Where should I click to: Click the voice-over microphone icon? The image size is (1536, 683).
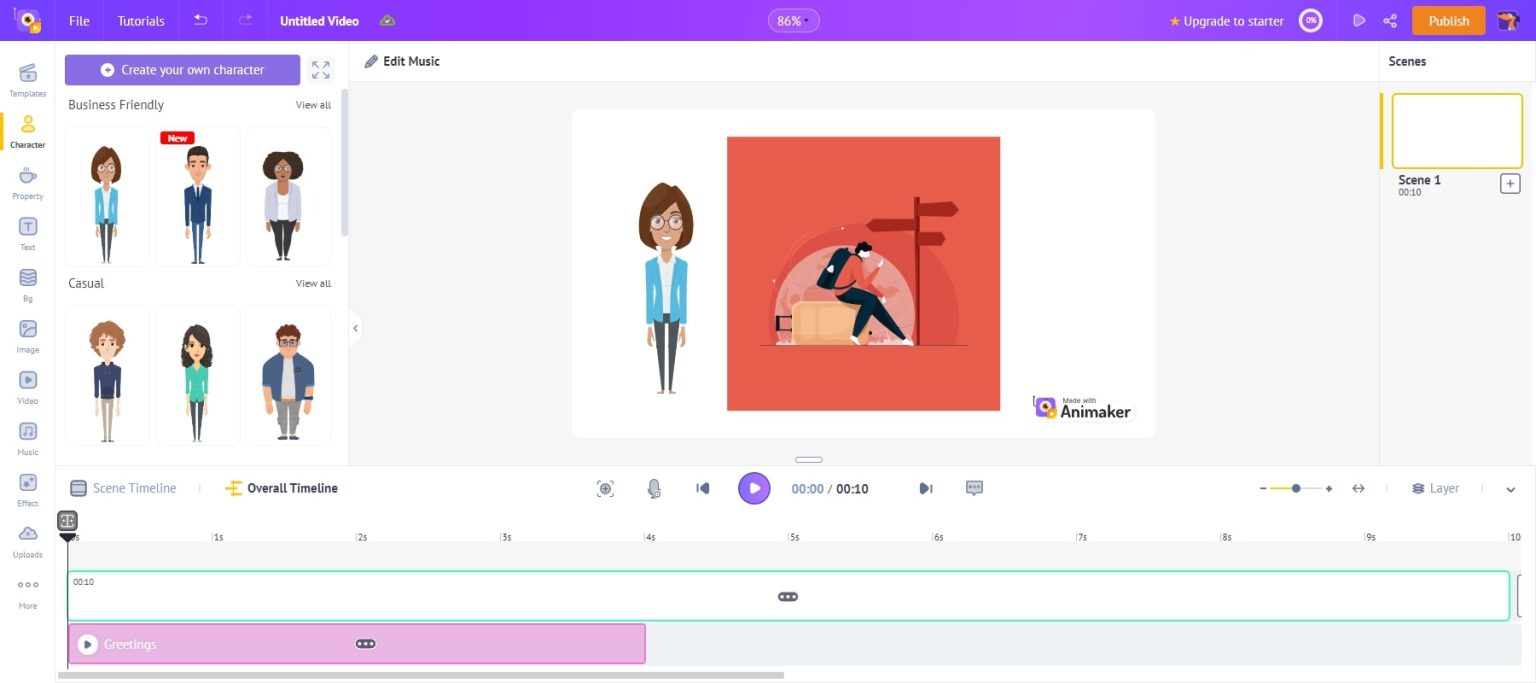pos(654,488)
